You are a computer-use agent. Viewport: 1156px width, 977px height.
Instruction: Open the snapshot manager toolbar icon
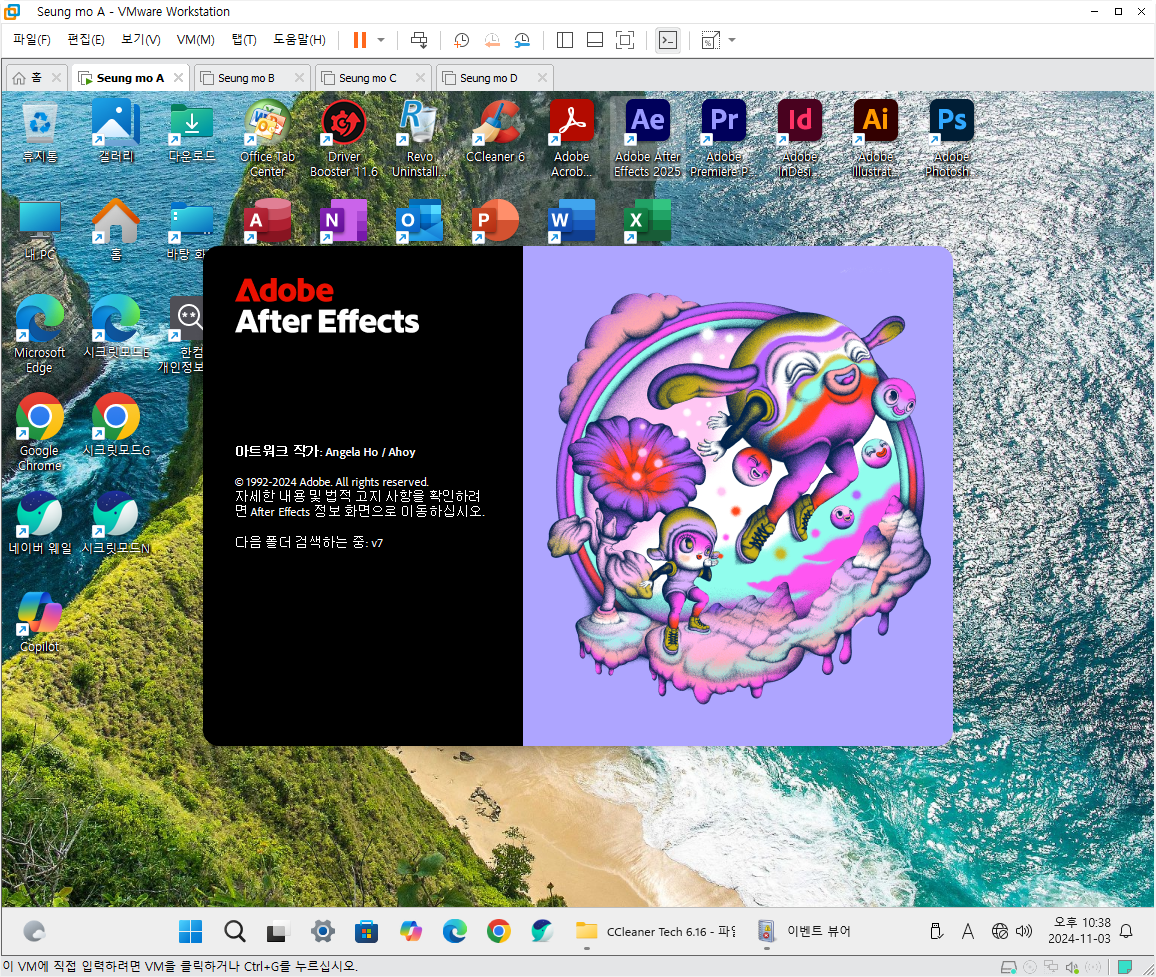pyautogui.click(x=522, y=40)
